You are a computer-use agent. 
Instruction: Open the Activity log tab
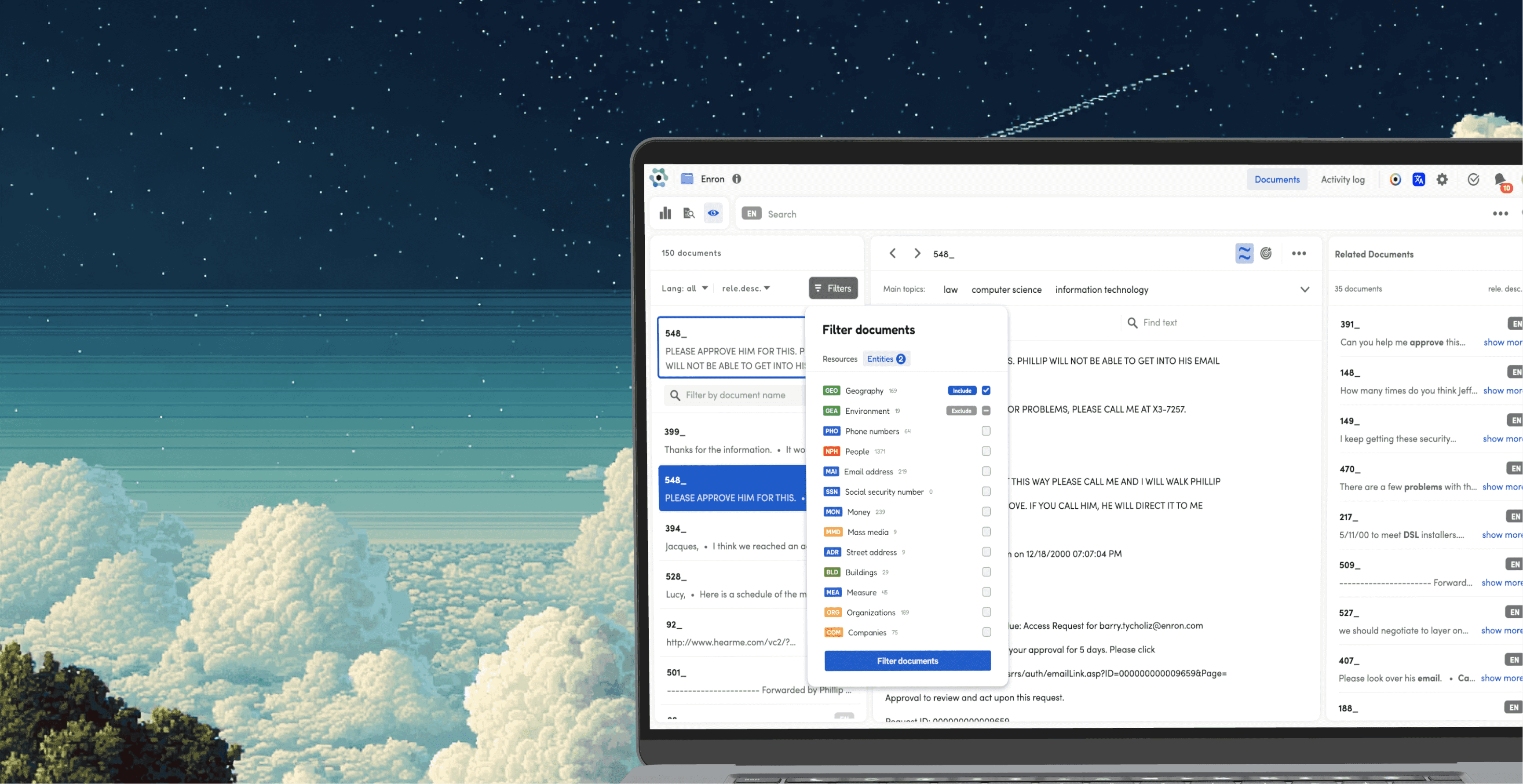pyautogui.click(x=1343, y=179)
